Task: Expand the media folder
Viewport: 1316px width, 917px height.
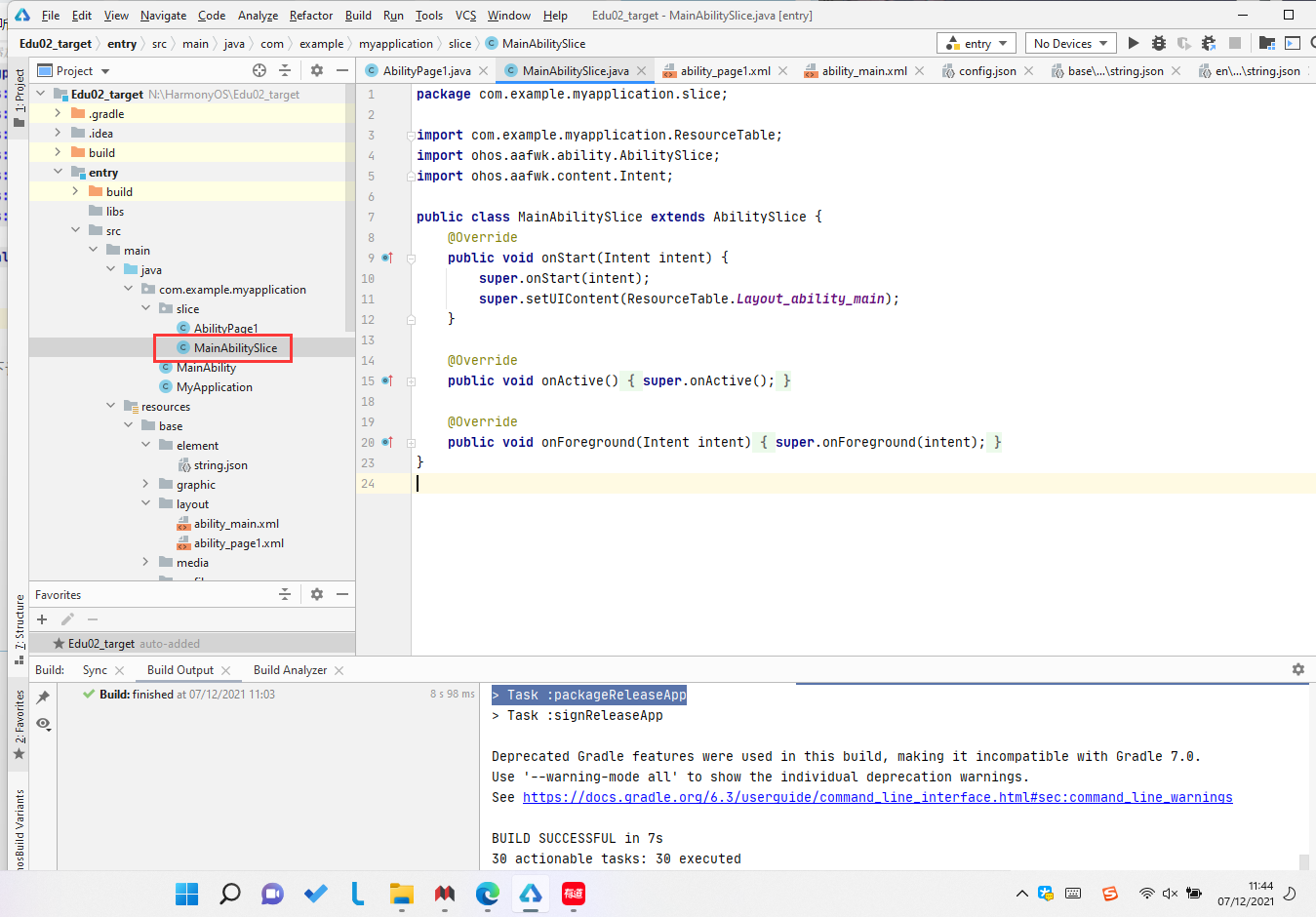Action: coord(146,563)
